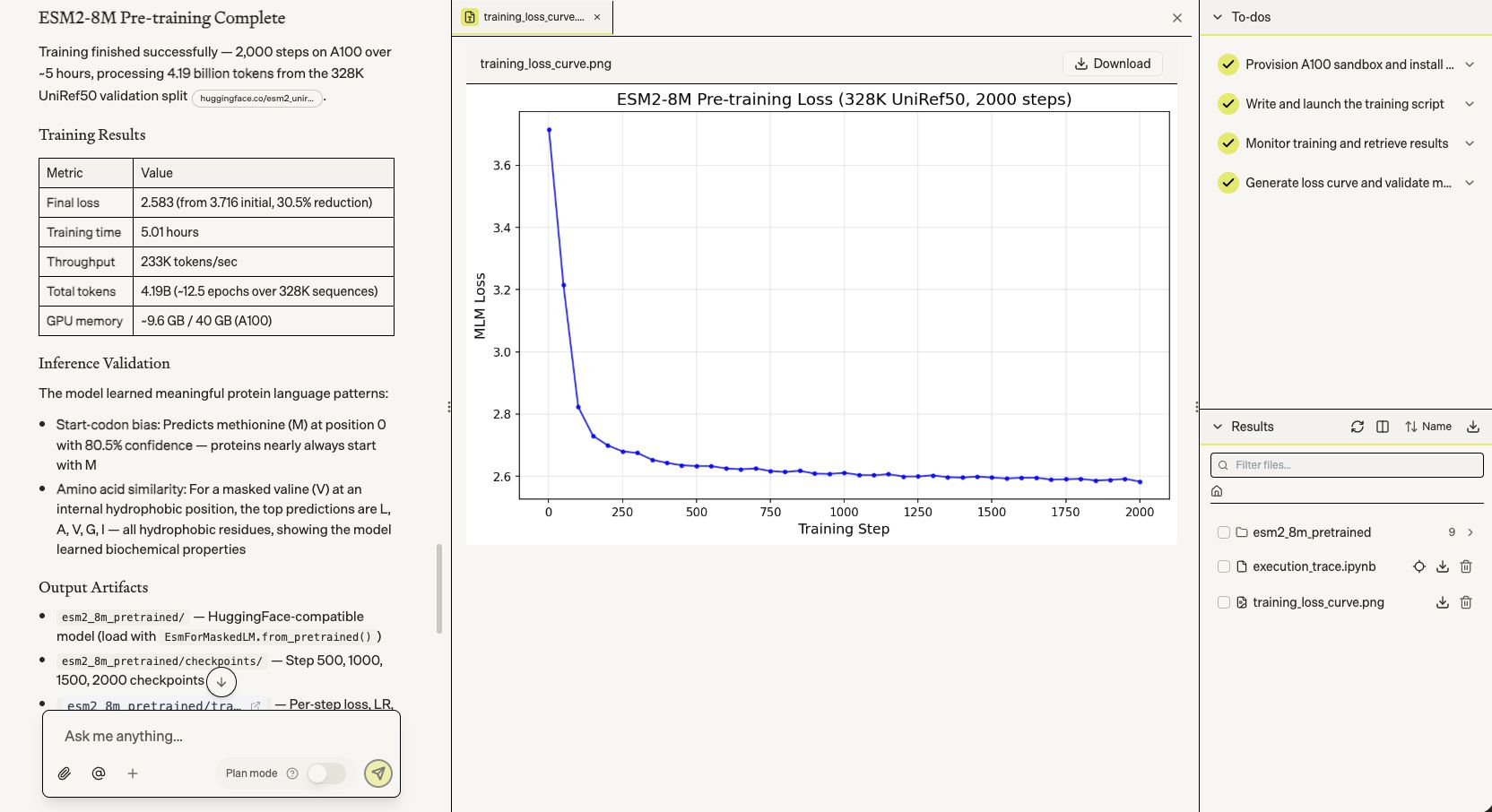1492x812 pixels.
Task: Click the 'Final loss' table cell
Action: coord(86,203)
